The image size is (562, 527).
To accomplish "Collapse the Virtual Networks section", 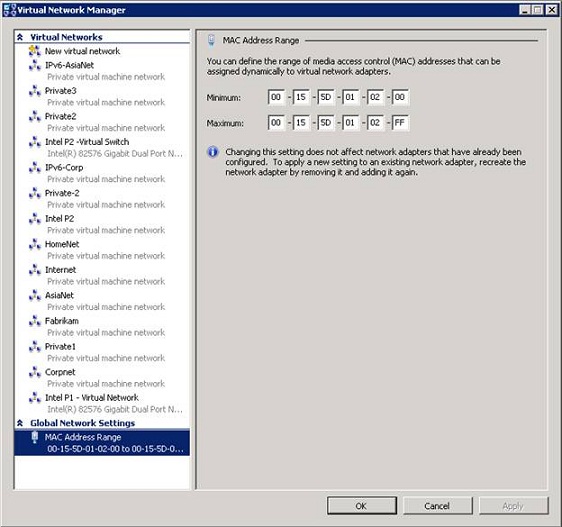I will [20, 37].
